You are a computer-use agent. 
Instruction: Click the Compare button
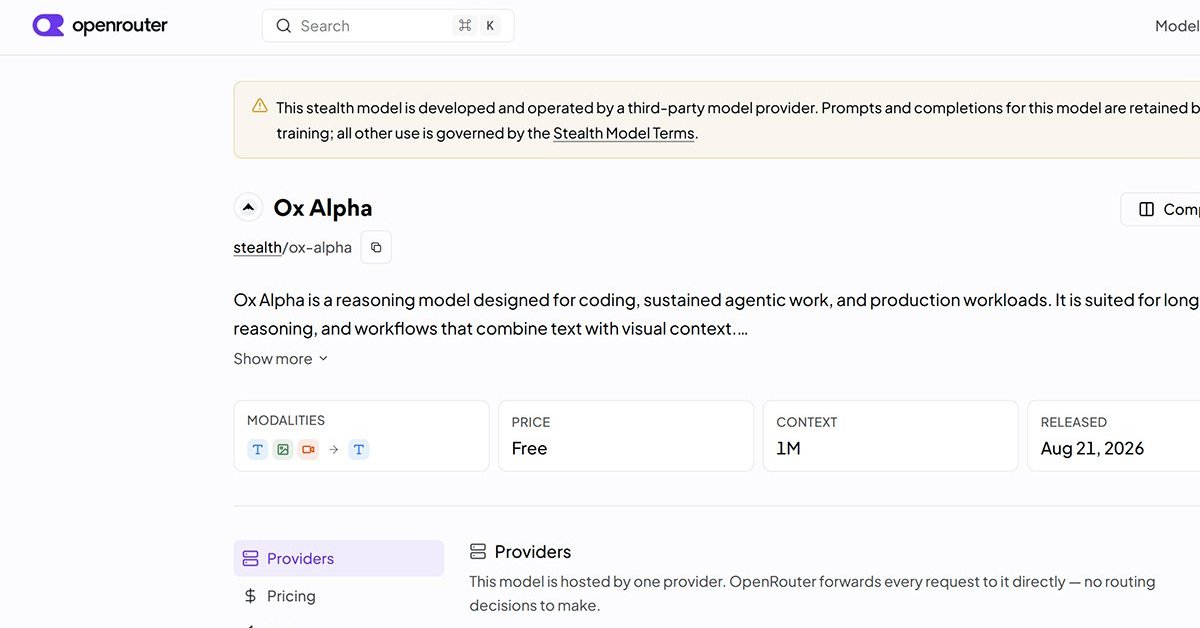tap(1160, 209)
